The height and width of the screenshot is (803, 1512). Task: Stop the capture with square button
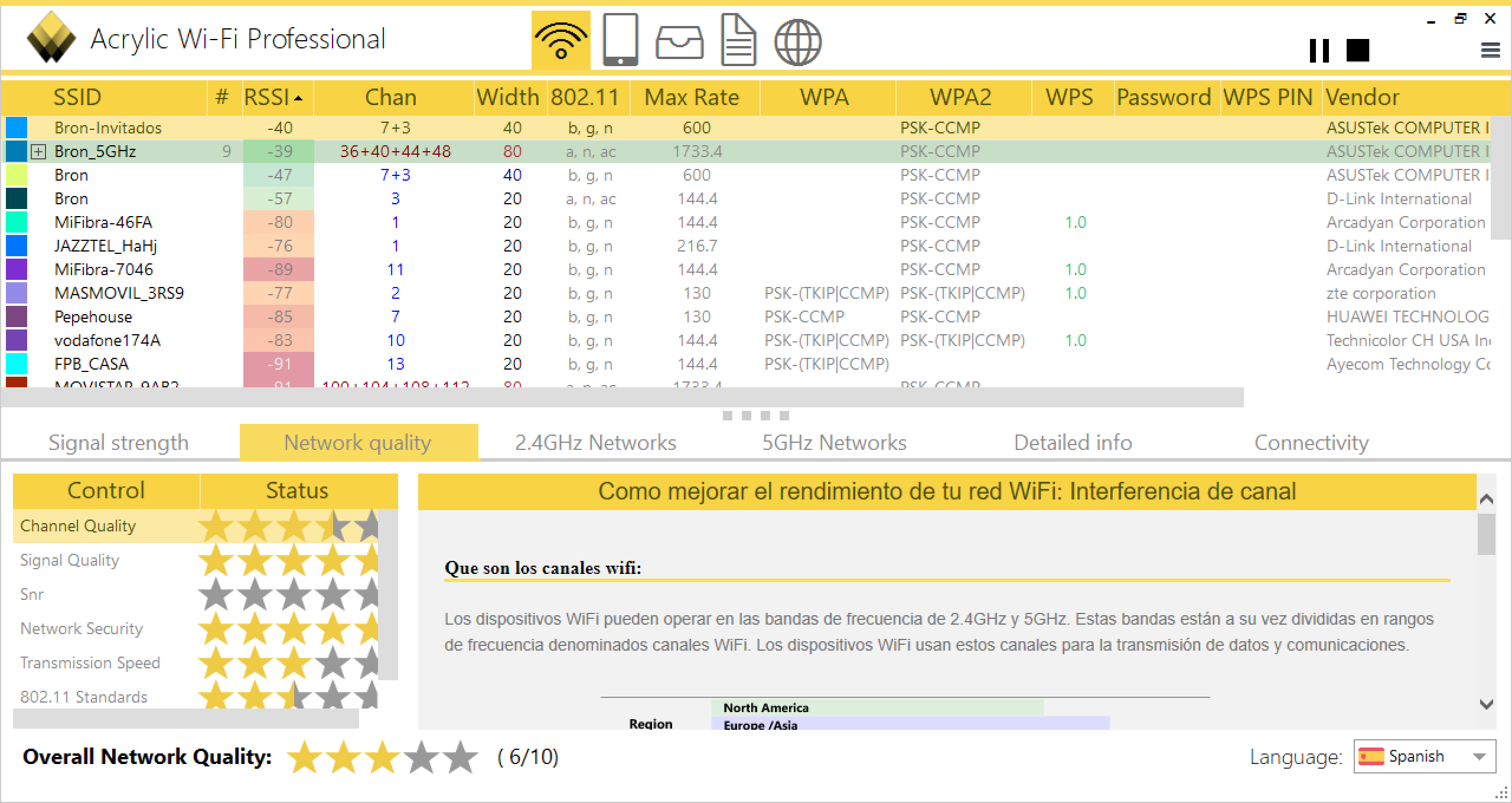(1357, 51)
